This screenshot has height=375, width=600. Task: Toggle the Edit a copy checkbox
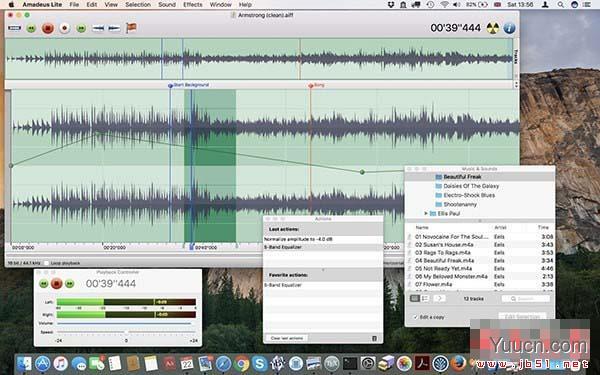[x=415, y=317]
